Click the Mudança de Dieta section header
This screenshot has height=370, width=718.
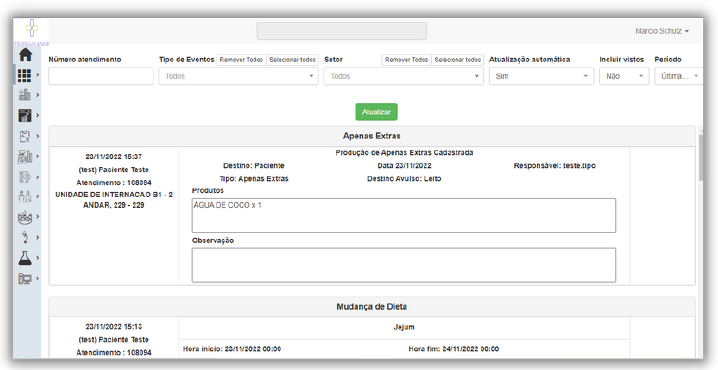pos(372,306)
